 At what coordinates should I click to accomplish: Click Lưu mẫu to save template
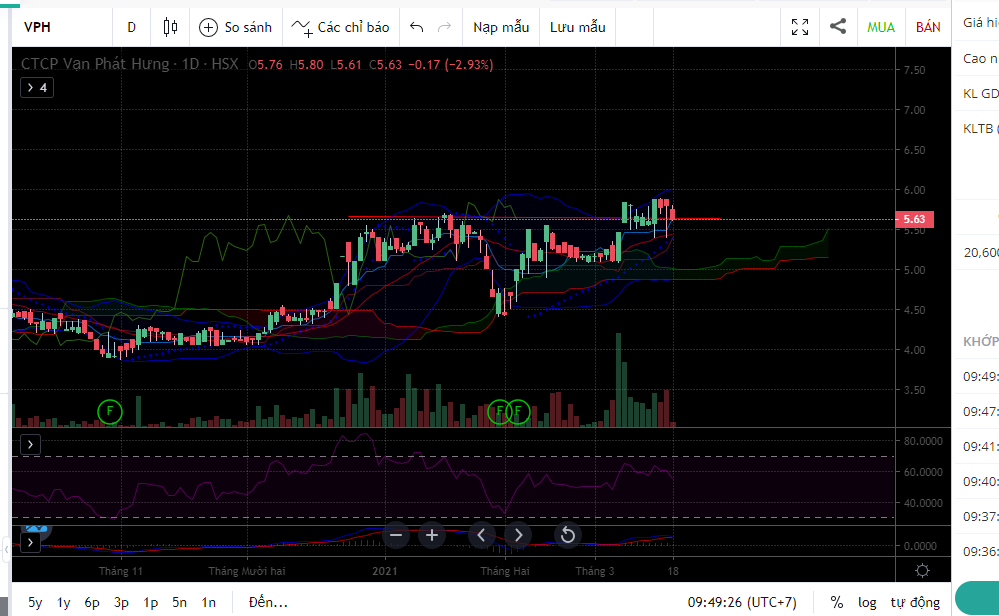pyautogui.click(x=578, y=27)
